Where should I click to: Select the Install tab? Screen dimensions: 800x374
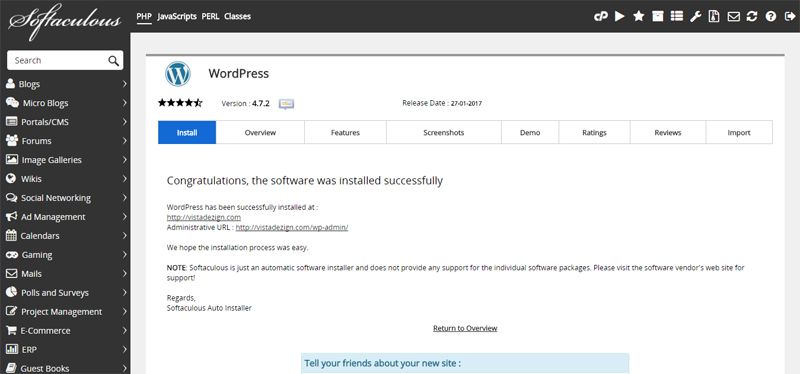[x=187, y=133]
